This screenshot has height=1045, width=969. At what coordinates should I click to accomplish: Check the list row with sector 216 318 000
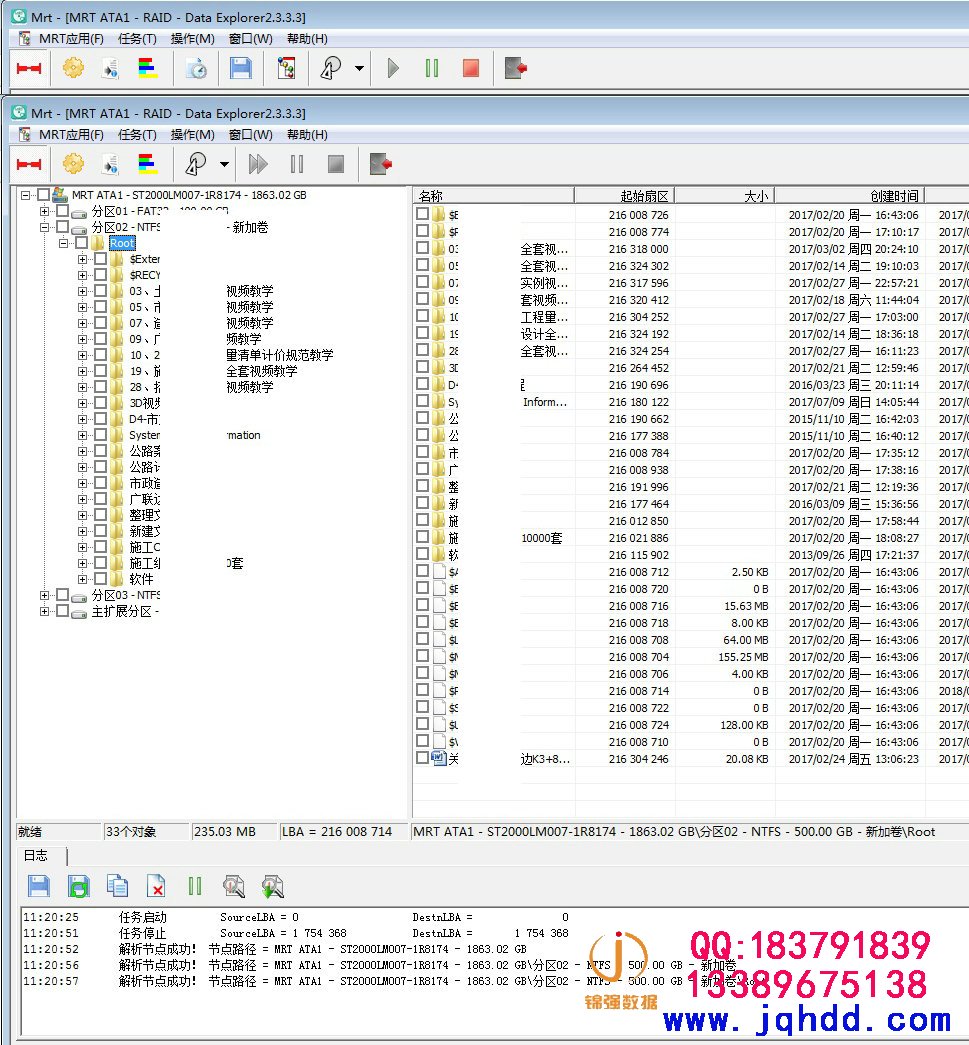click(x=422, y=248)
